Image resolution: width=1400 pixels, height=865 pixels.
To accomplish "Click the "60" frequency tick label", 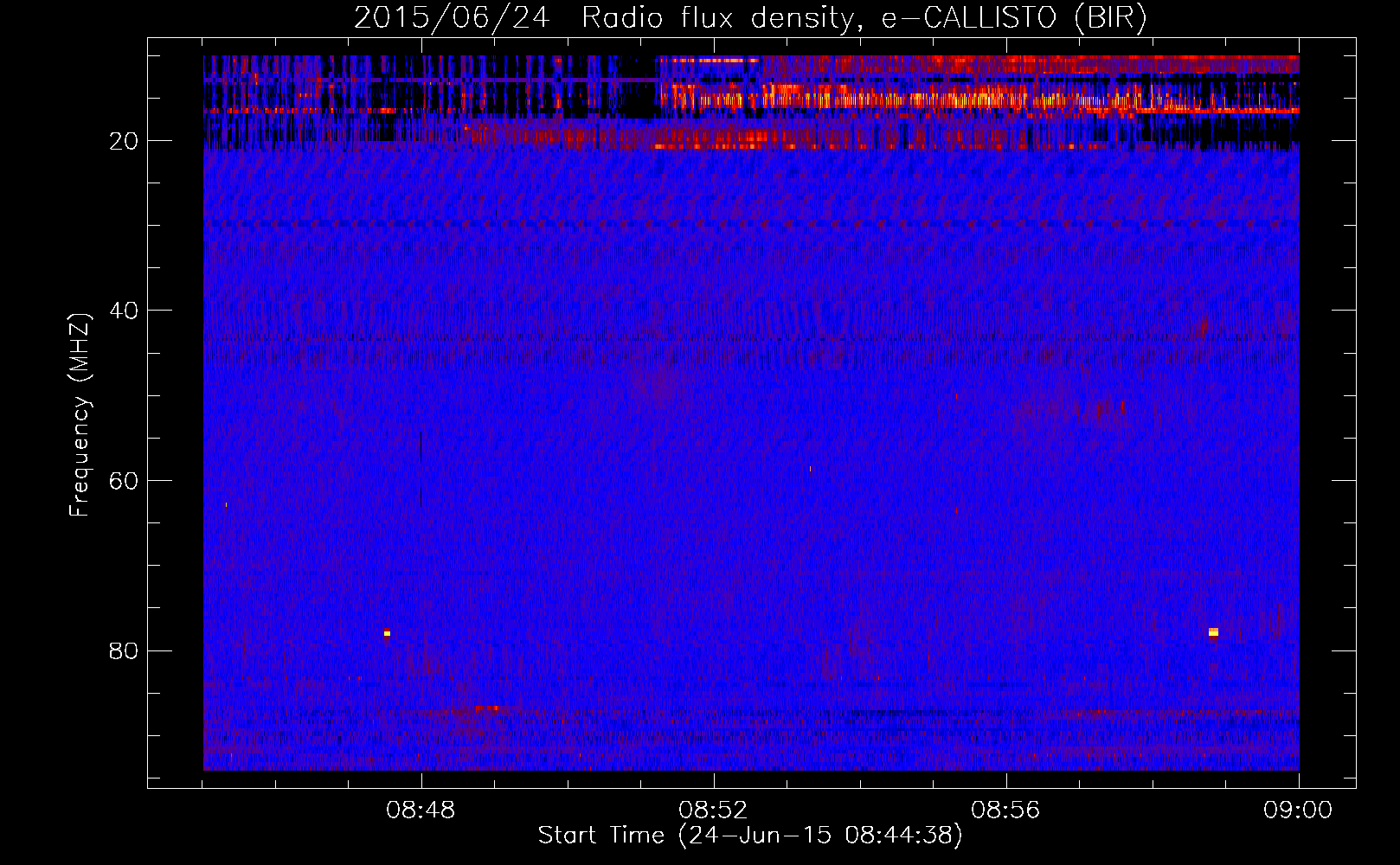I will coord(124,481).
